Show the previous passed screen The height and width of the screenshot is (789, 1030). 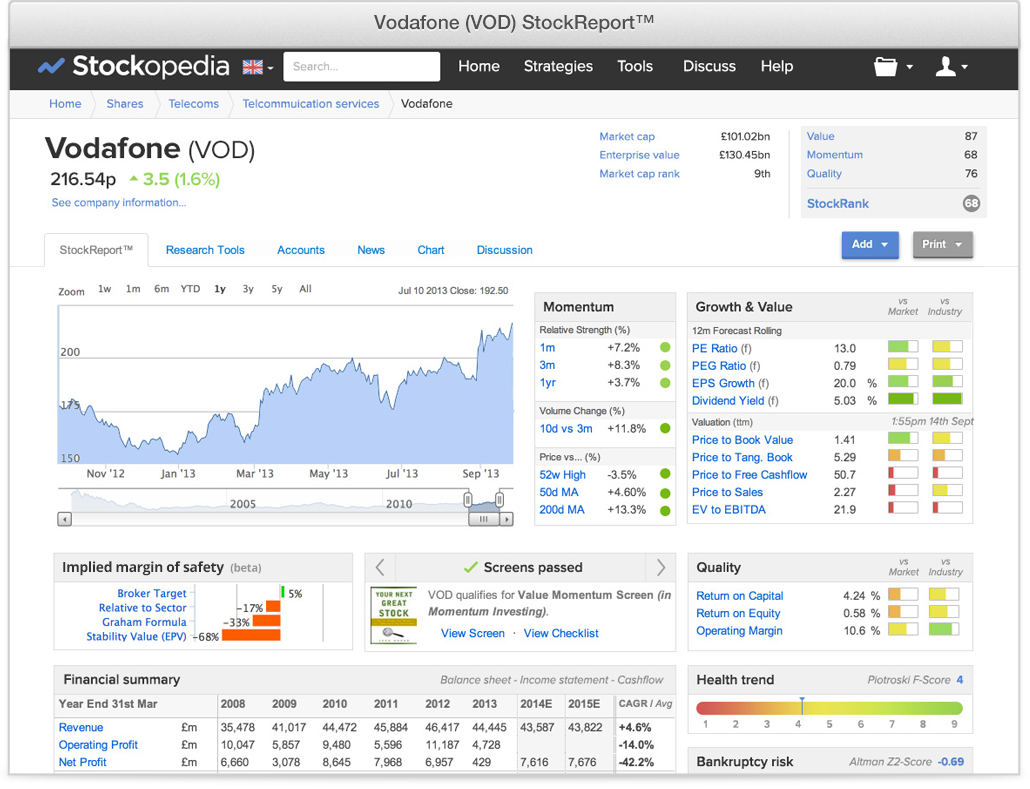380,567
